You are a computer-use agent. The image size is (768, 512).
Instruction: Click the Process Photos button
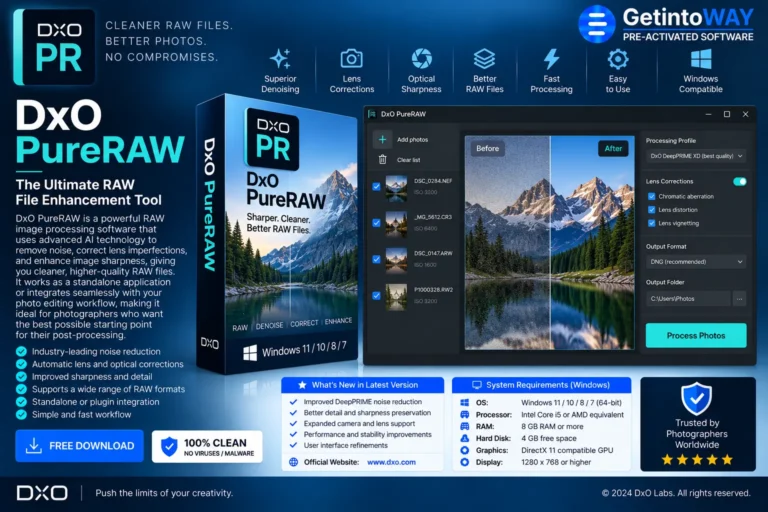click(x=696, y=336)
